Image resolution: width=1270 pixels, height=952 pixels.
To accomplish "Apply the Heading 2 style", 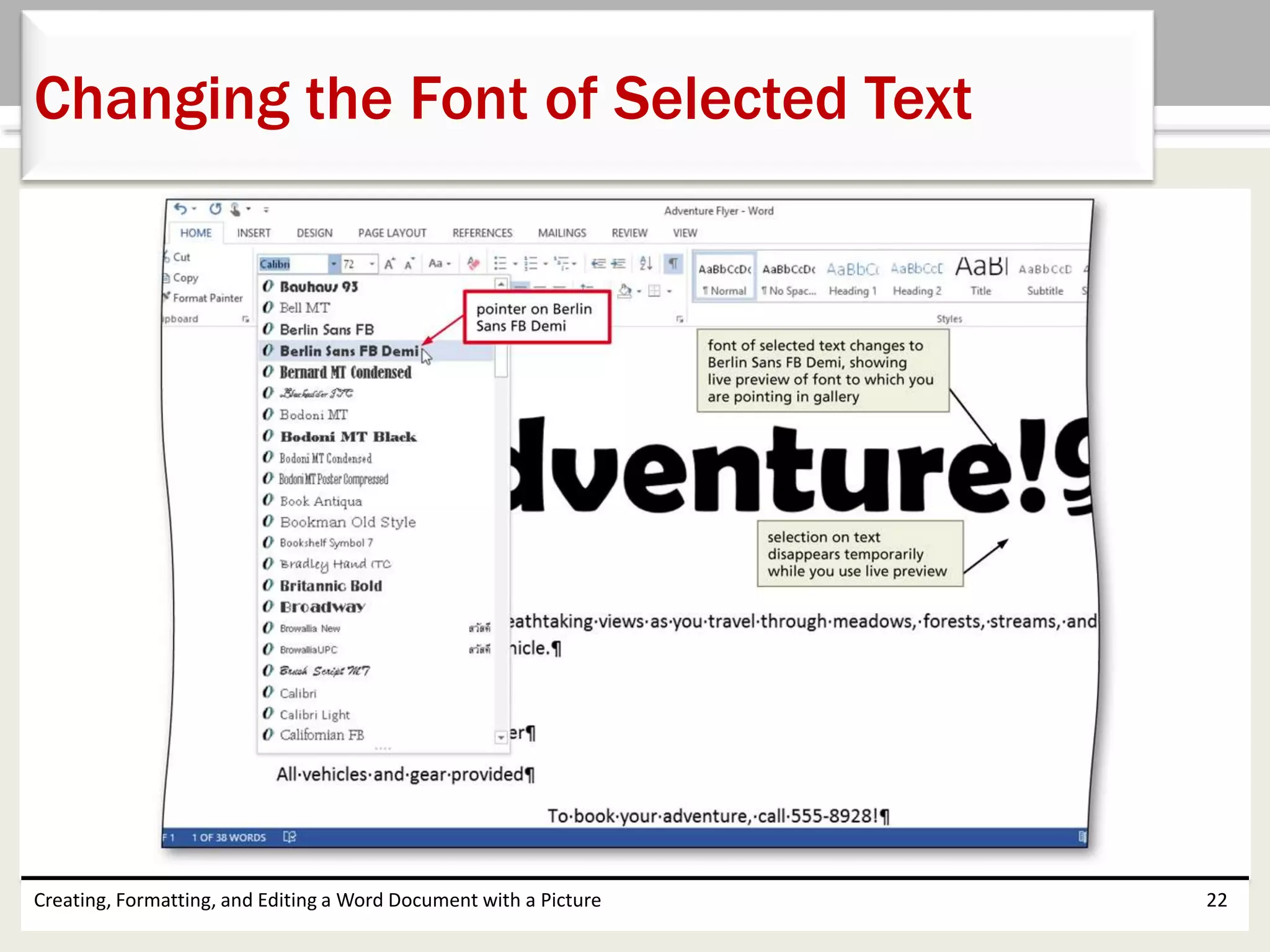I will coord(917,278).
